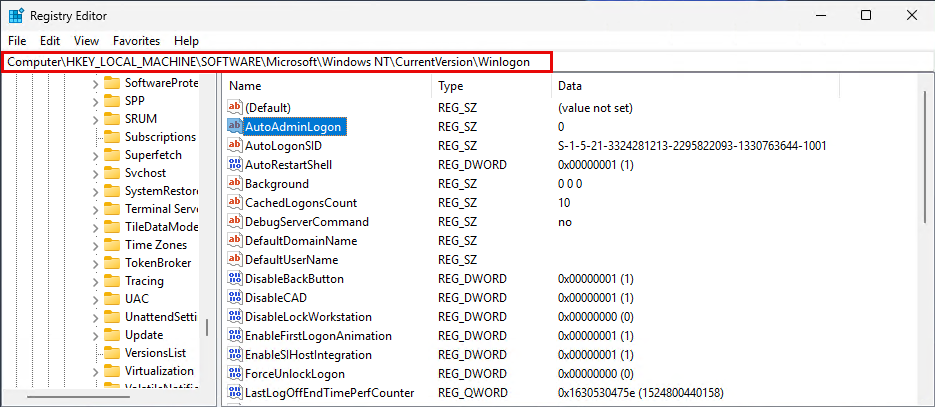Click the AutoRestartShell DWORD icon
This screenshot has width=935, height=407.
pos(235,165)
